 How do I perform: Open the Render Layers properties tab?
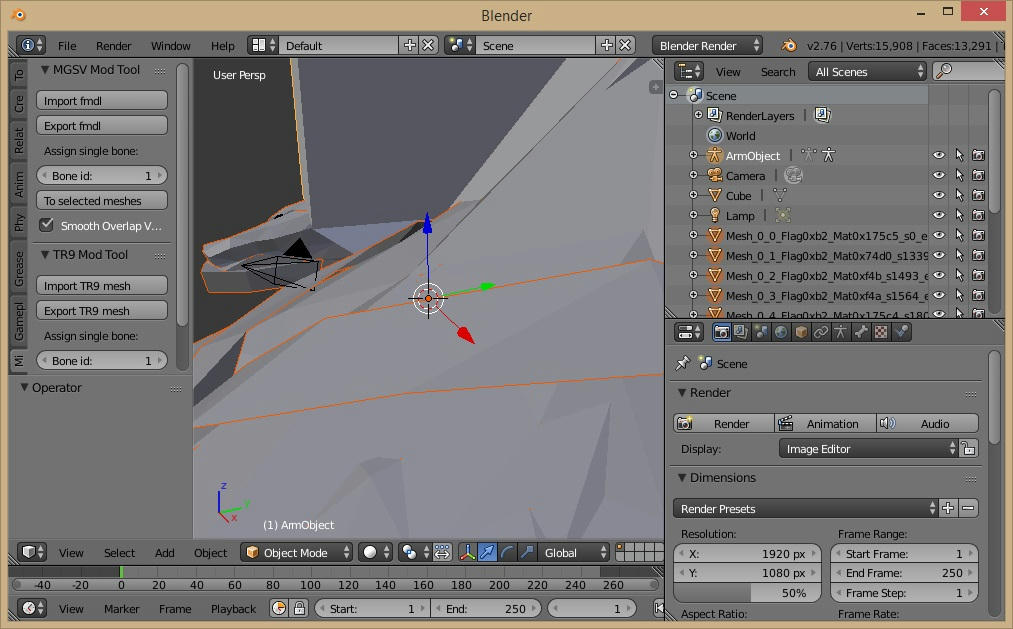pos(741,332)
